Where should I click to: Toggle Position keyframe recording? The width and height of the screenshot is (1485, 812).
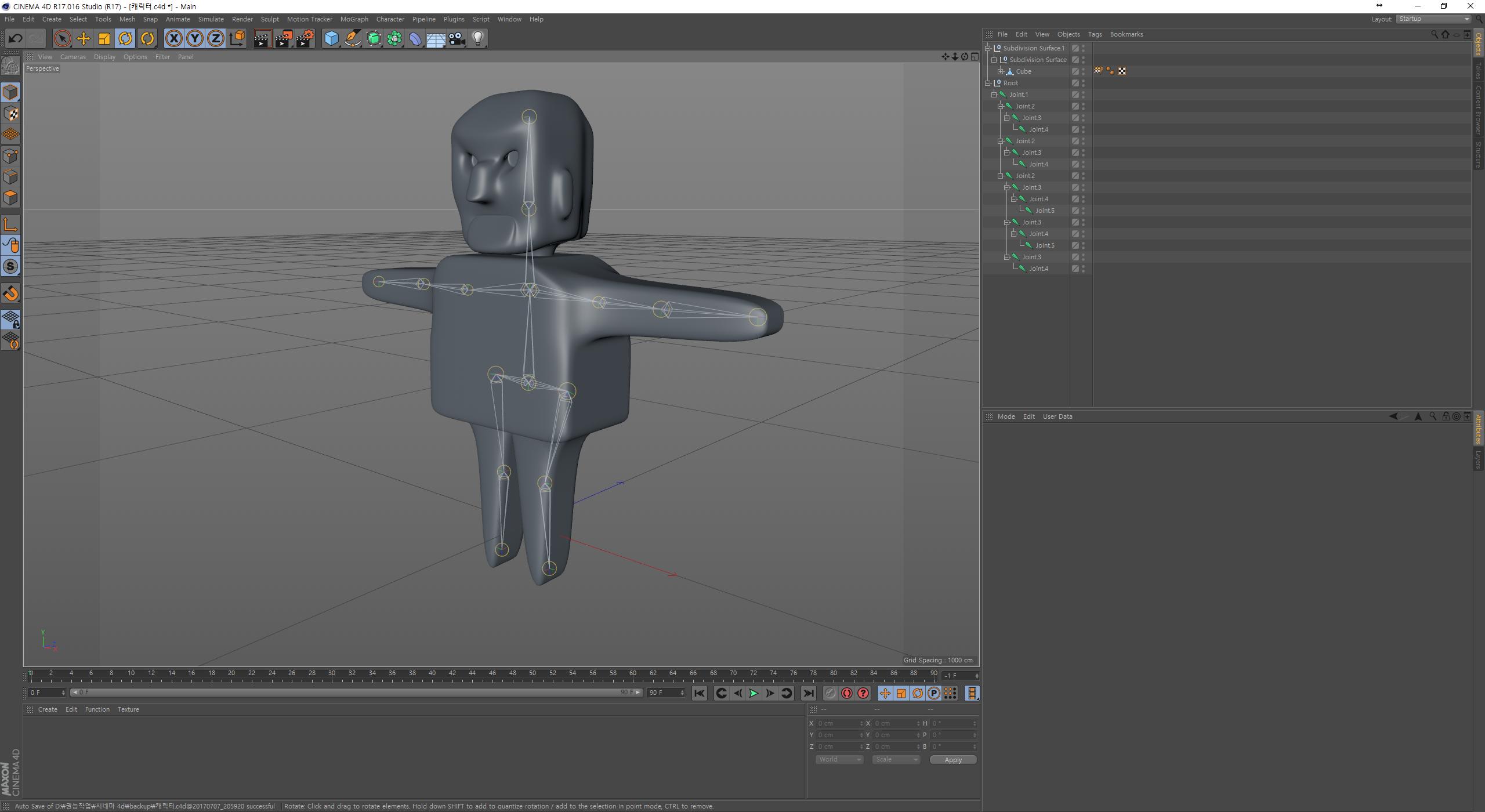(885, 693)
